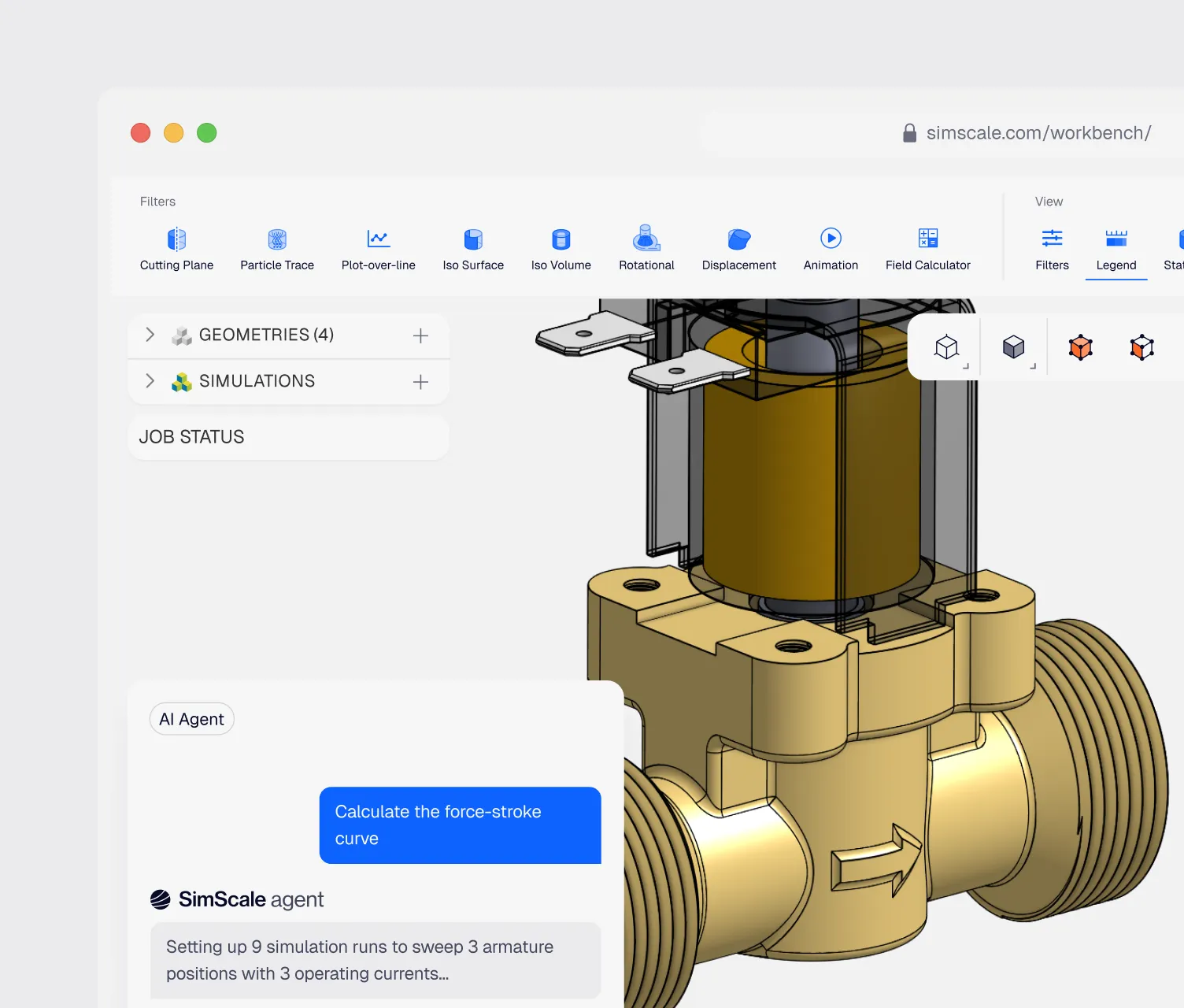The height and width of the screenshot is (1008, 1184).
Task: Add an Iso Volume filter
Action: 561,249
